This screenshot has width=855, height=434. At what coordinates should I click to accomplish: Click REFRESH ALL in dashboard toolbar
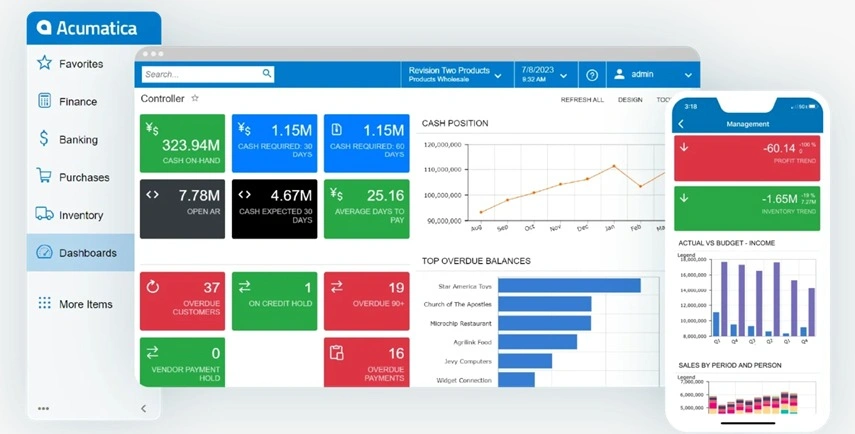pyautogui.click(x=582, y=100)
